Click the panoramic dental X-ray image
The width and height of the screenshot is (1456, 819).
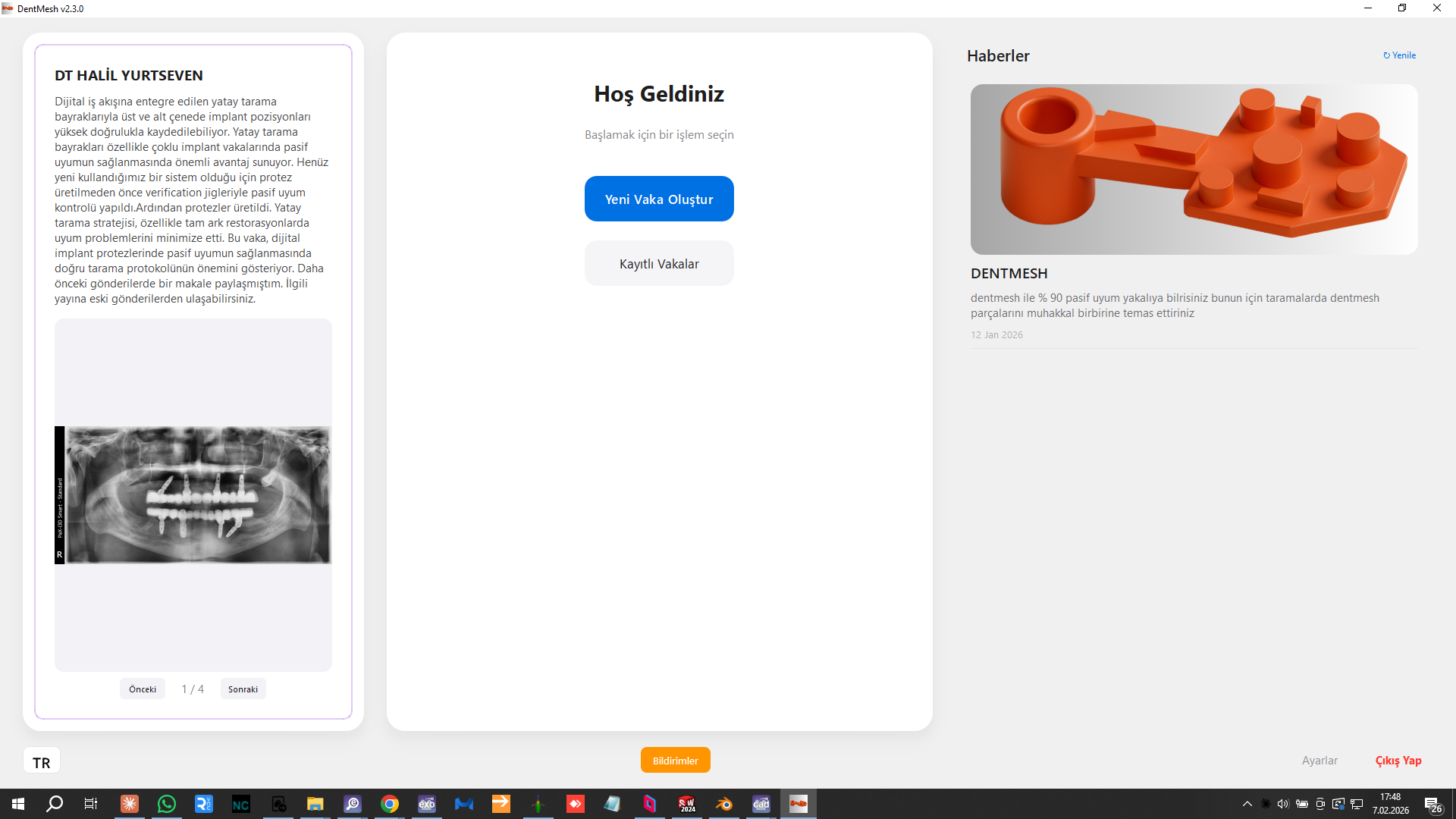[x=193, y=494]
